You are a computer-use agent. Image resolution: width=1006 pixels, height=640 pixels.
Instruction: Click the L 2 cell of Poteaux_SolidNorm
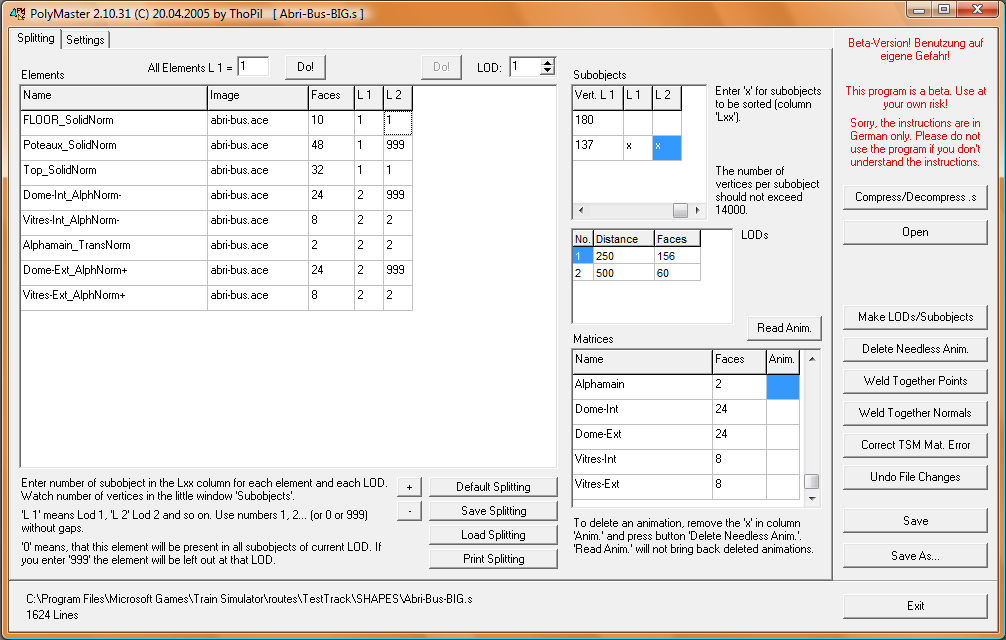(398, 146)
